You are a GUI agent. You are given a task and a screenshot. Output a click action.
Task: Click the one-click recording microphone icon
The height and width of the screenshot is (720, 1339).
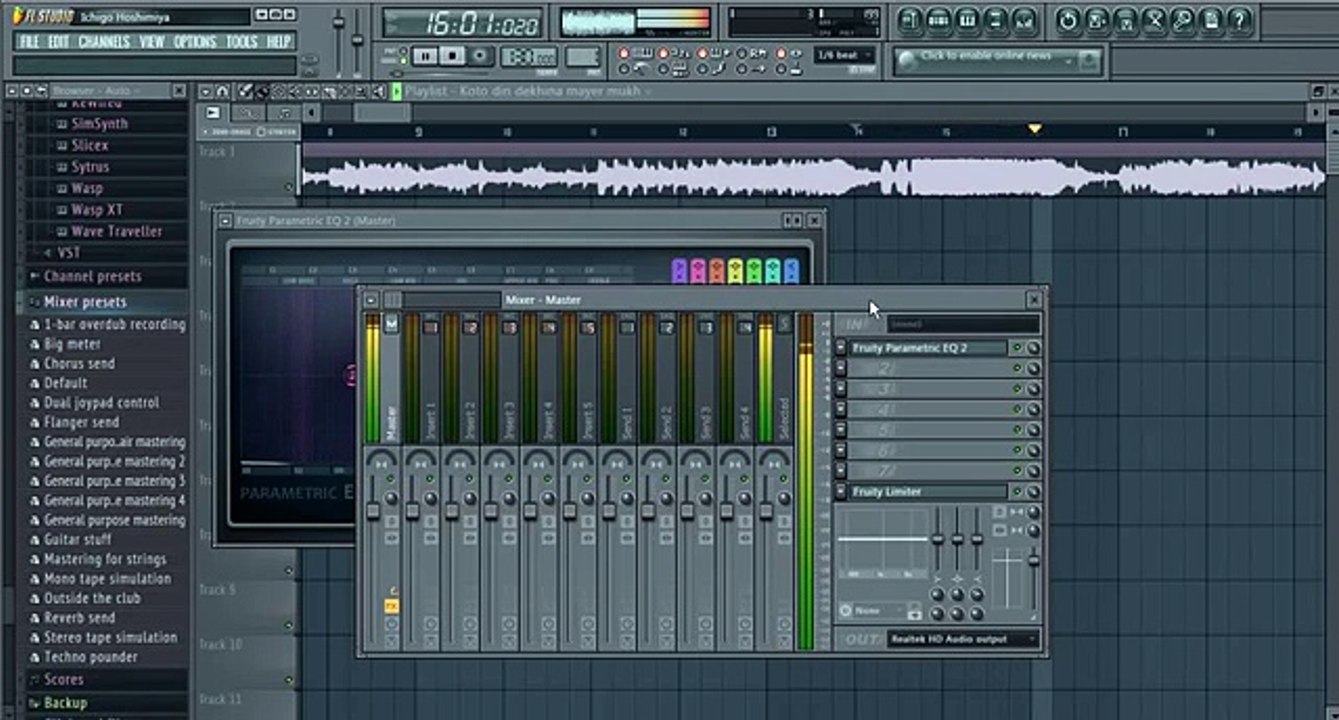1183,19
